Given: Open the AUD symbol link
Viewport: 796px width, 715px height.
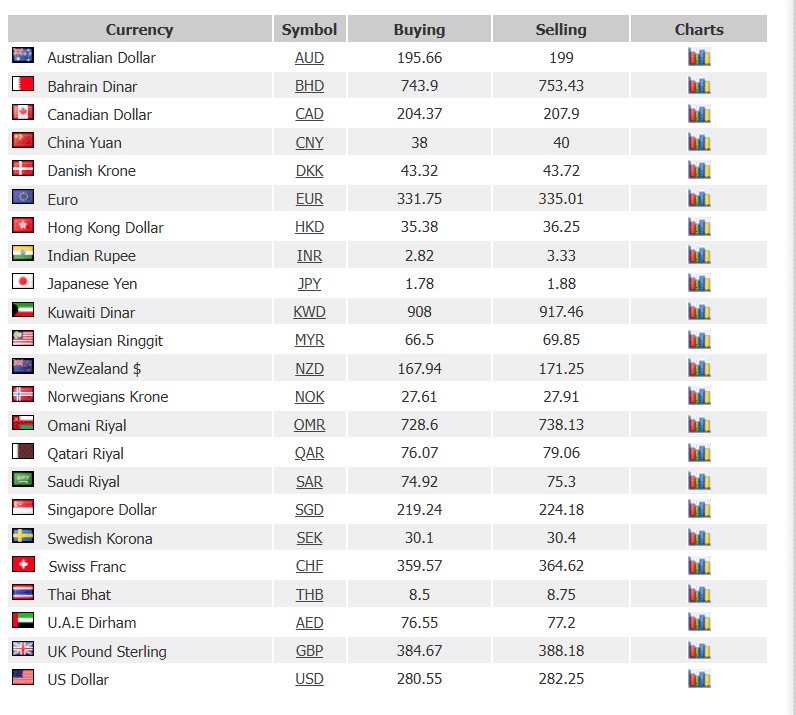Looking at the screenshot, I should [309, 58].
